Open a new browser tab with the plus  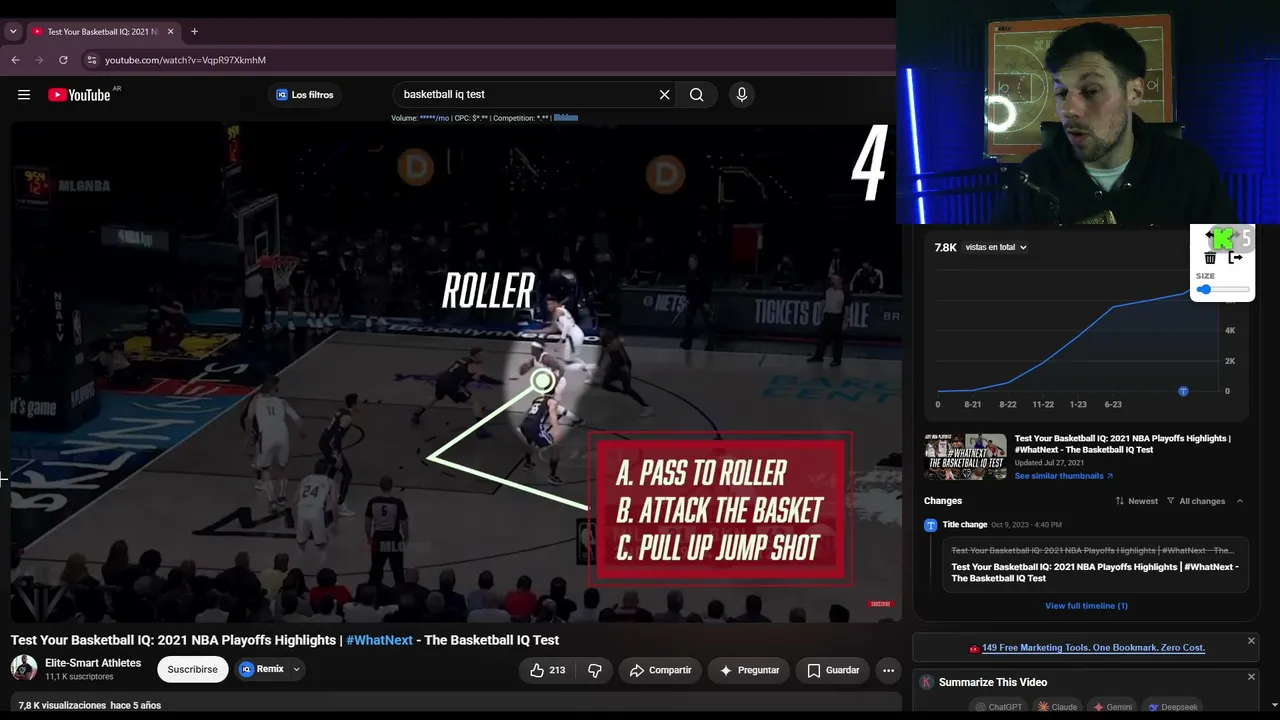point(194,32)
